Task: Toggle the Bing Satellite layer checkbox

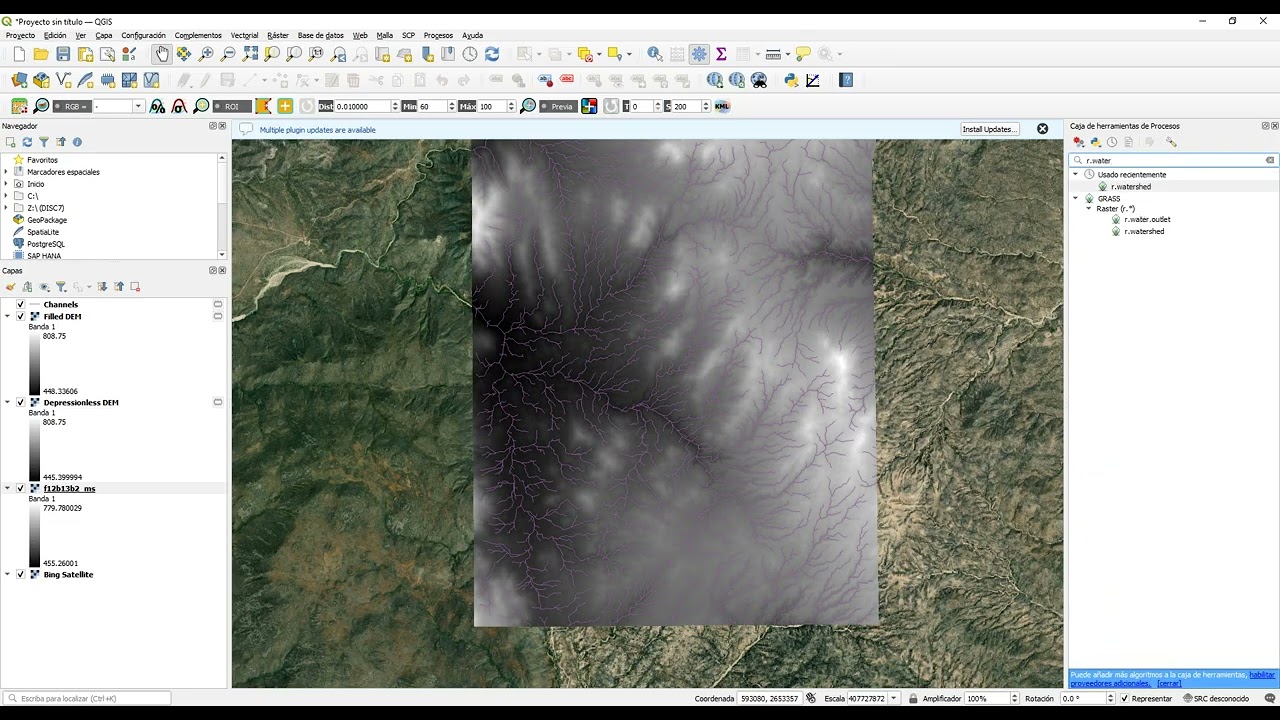Action: pyautogui.click(x=20, y=574)
